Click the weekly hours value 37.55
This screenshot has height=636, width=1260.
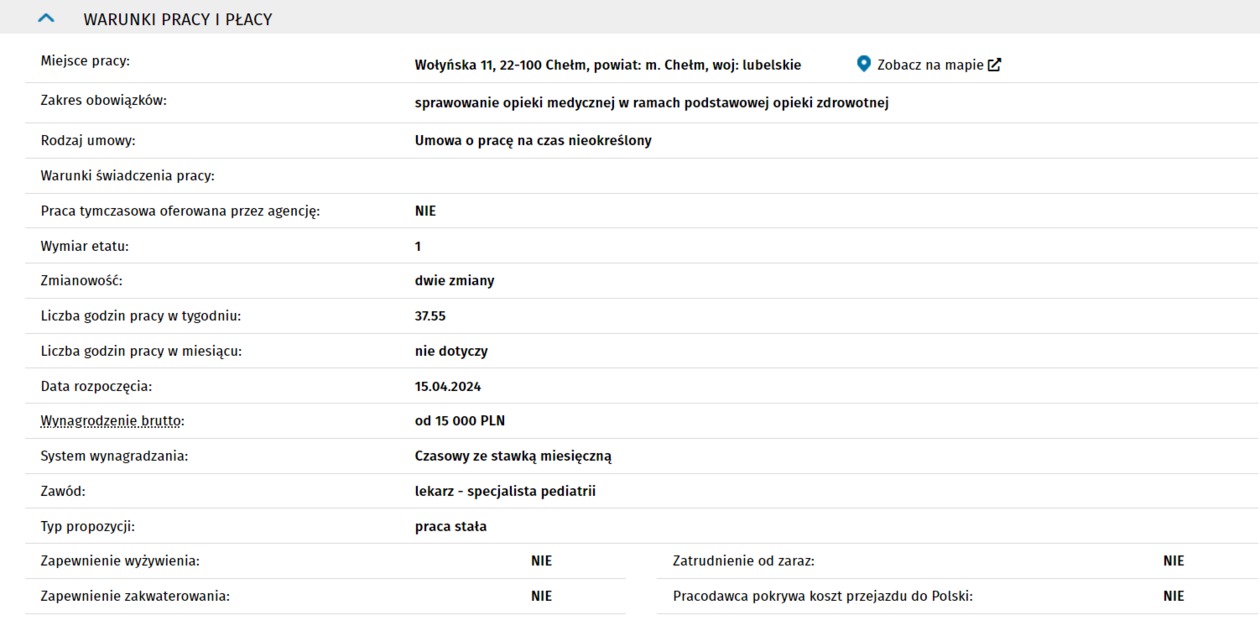[430, 316]
